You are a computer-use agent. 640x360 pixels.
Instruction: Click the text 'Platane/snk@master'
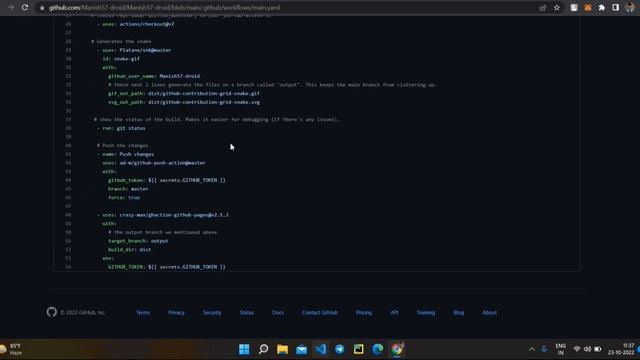point(145,50)
